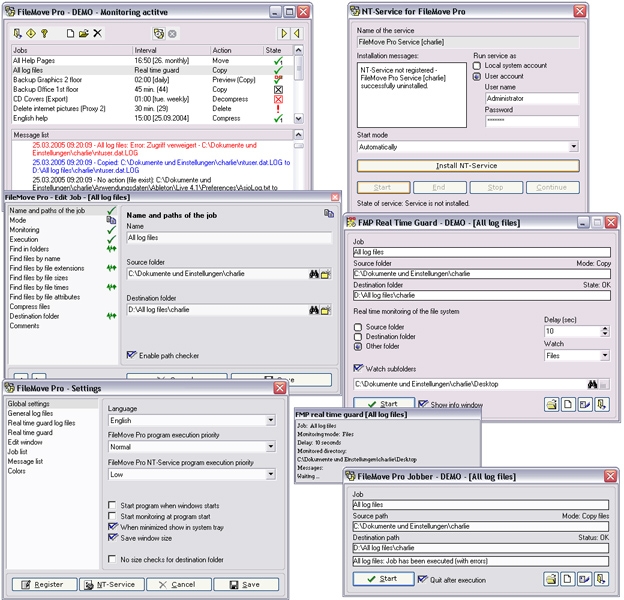Enable 'Start program when windows starts' checkbox
Viewport: 624px width, 600px height.
coord(113,507)
